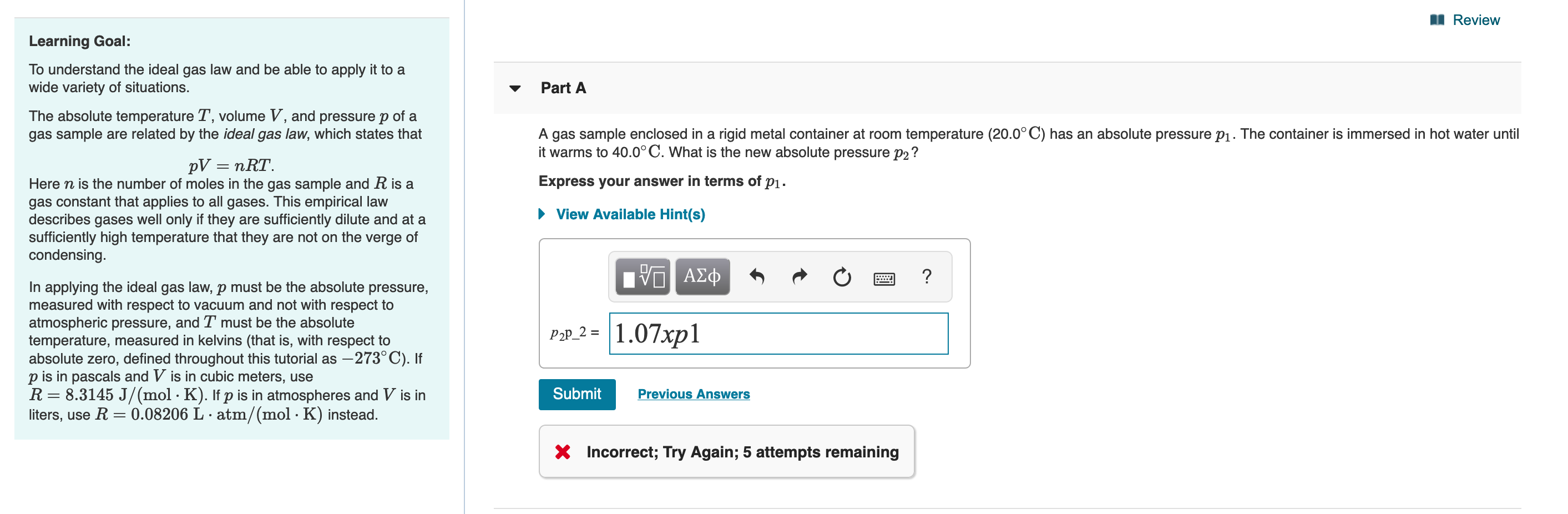Click the triangle next to View Available Hint(s)
Screen dimensions: 1568x514
pos(541,214)
